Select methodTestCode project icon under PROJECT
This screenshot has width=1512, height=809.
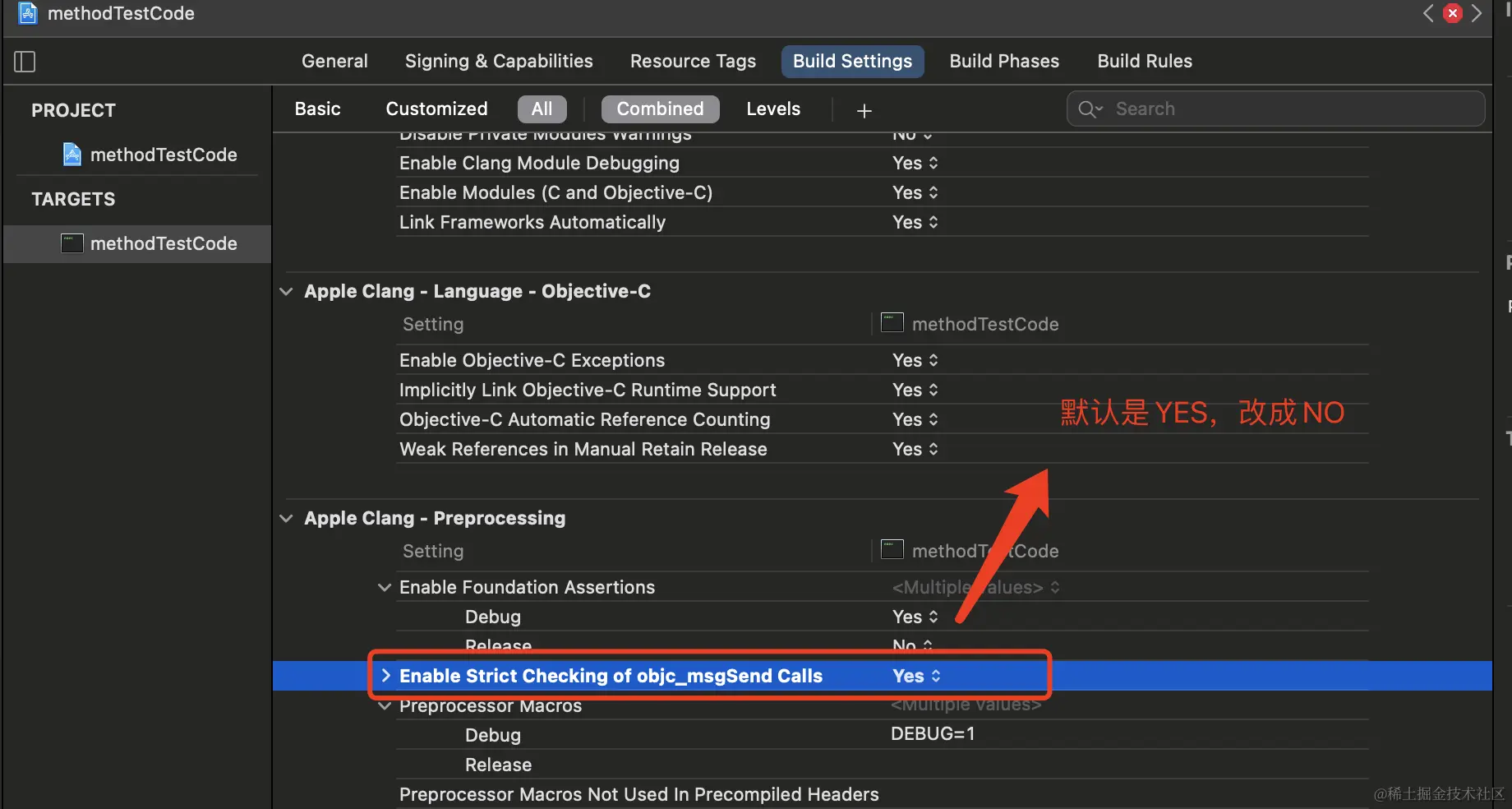click(72, 155)
